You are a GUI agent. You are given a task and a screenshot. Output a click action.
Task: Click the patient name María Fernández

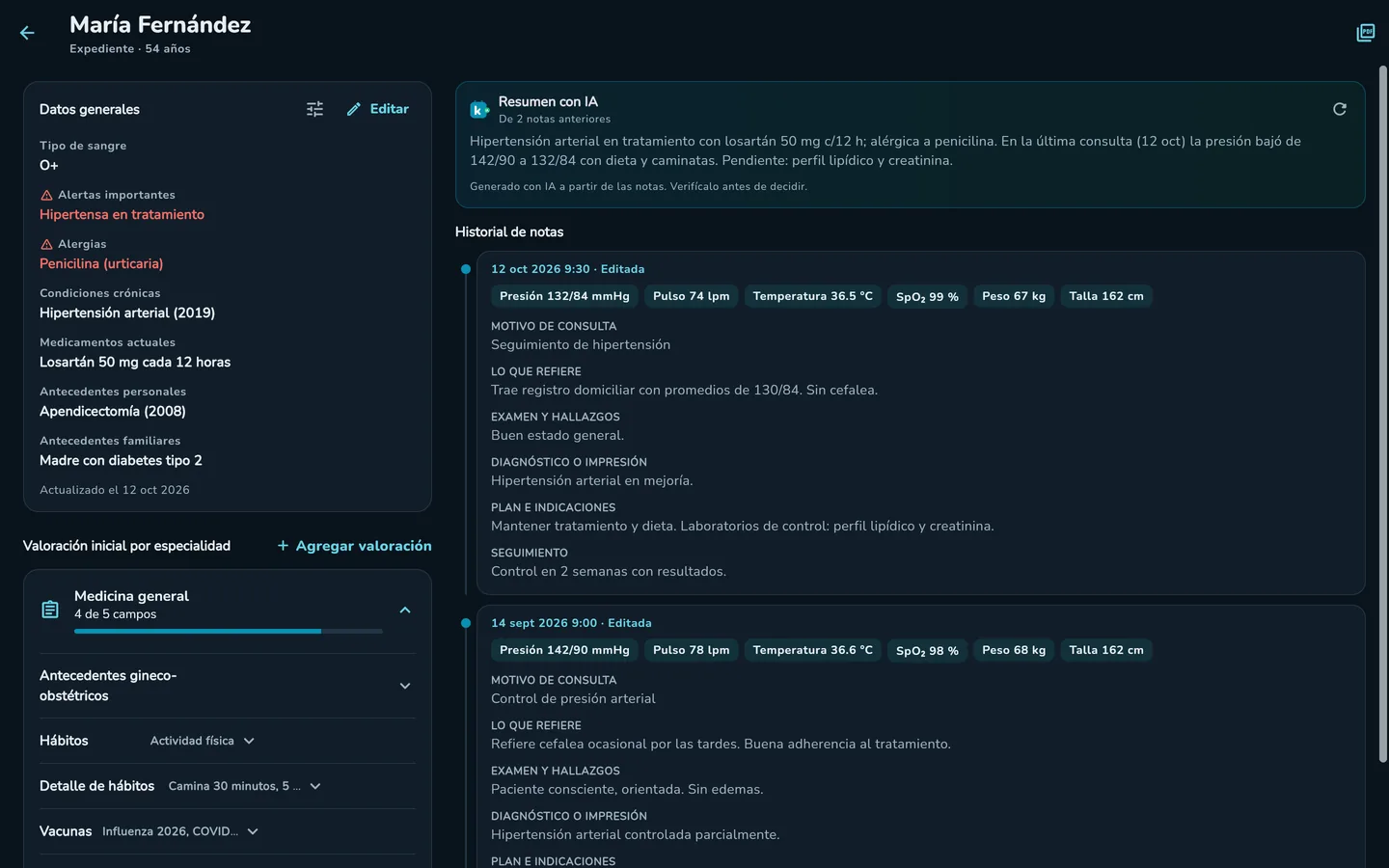pyautogui.click(x=160, y=24)
